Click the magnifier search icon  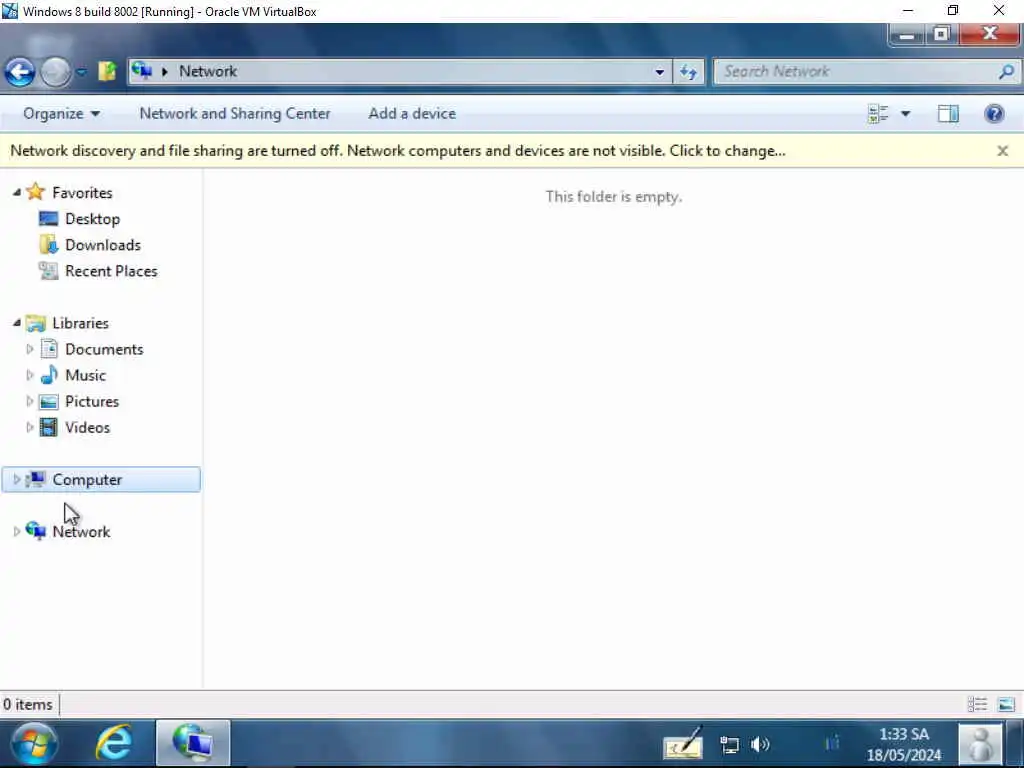tap(1006, 72)
